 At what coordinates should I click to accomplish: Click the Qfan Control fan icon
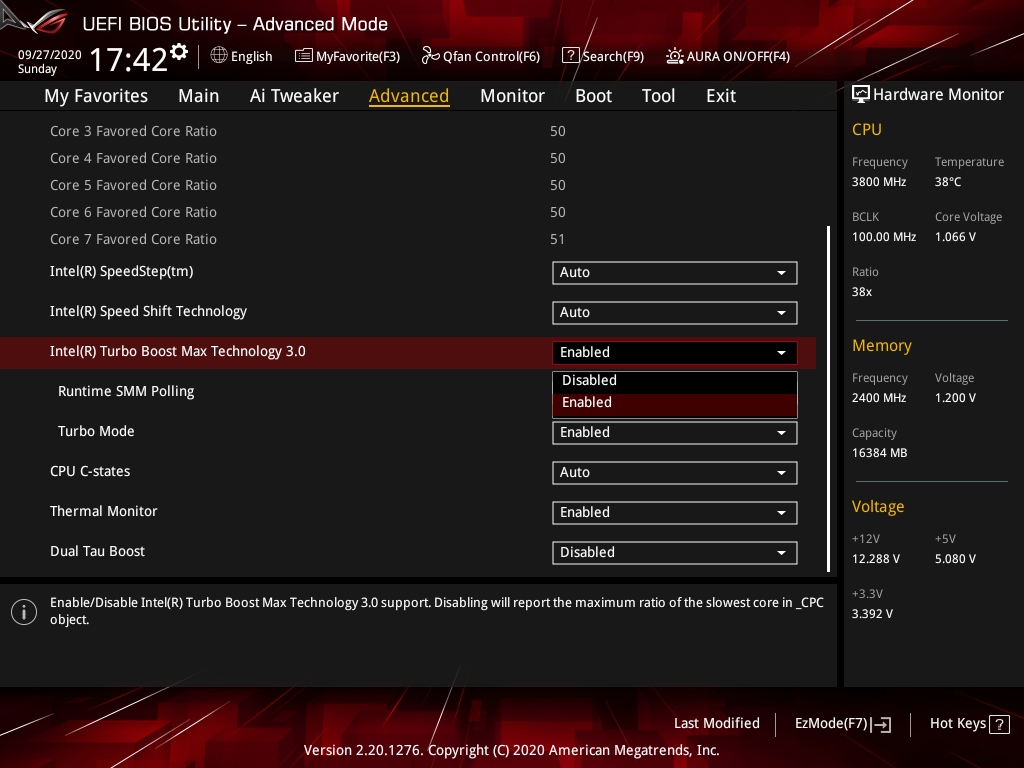click(x=430, y=56)
